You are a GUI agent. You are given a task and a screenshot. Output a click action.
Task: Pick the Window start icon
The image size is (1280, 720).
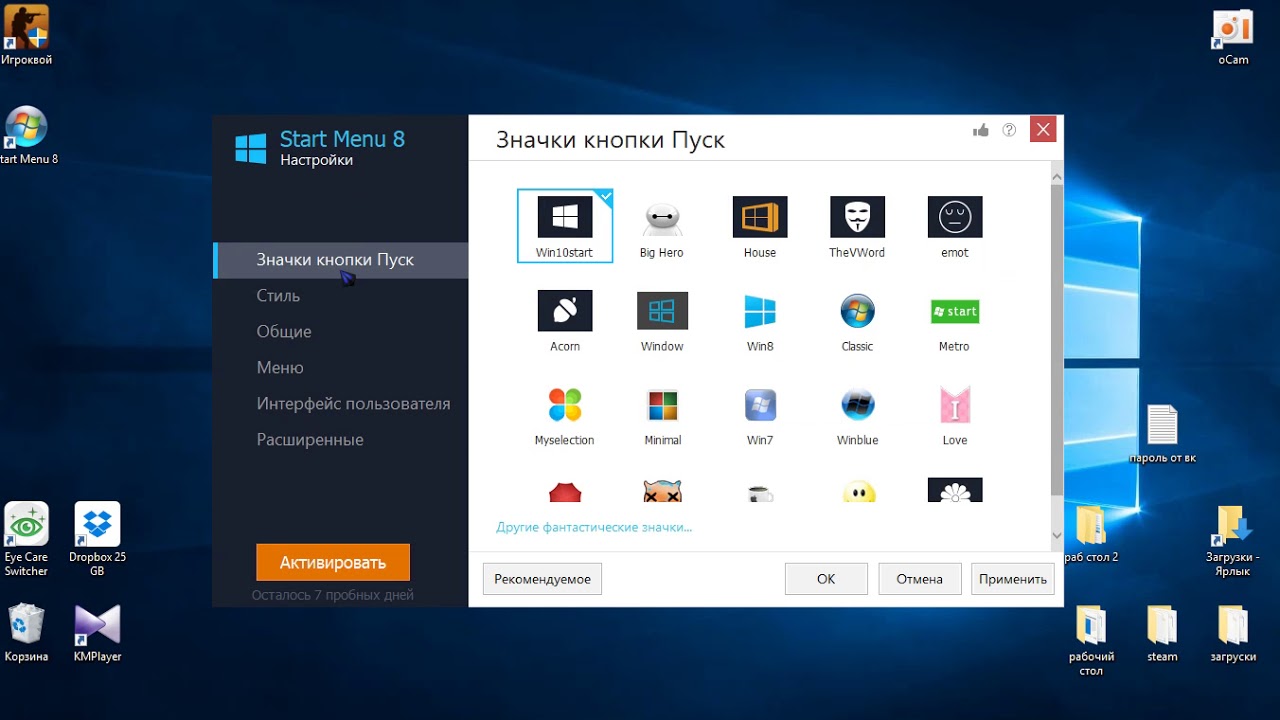tap(662, 320)
